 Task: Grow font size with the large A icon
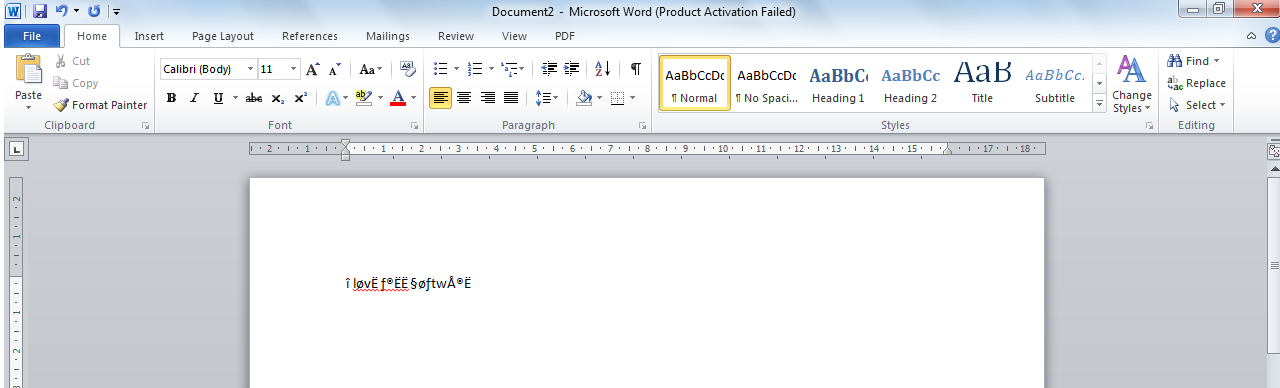click(313, 69)
